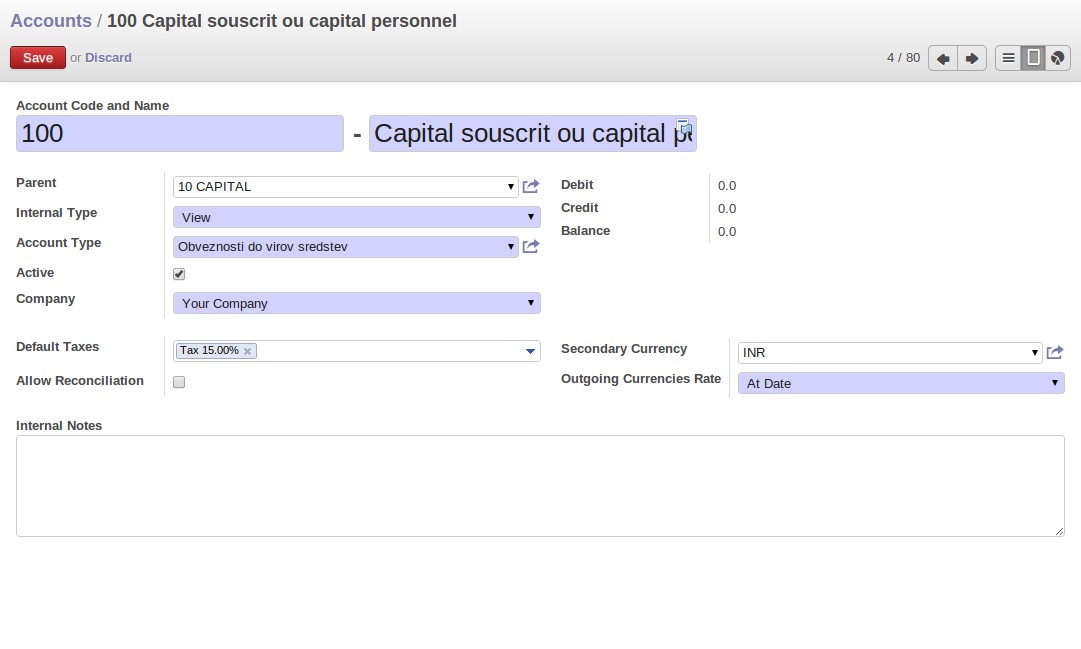Go to the previous account record
Screen dimensions: 1081x649
pos(942,58)
